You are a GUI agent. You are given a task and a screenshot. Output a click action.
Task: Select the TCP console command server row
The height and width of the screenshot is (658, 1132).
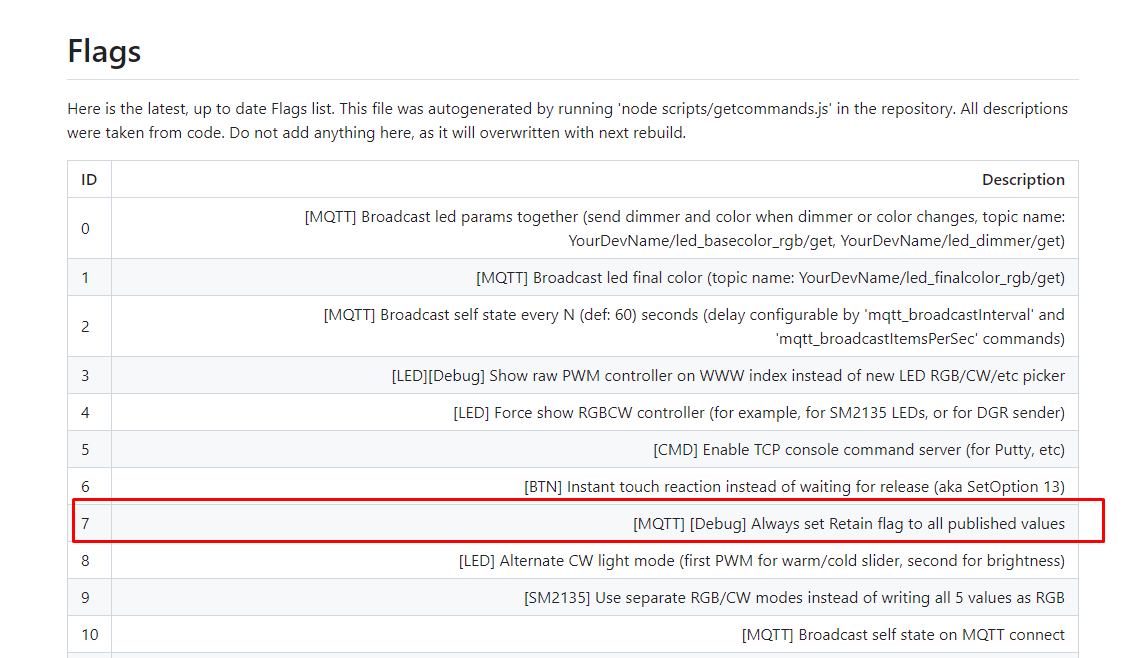573,449
